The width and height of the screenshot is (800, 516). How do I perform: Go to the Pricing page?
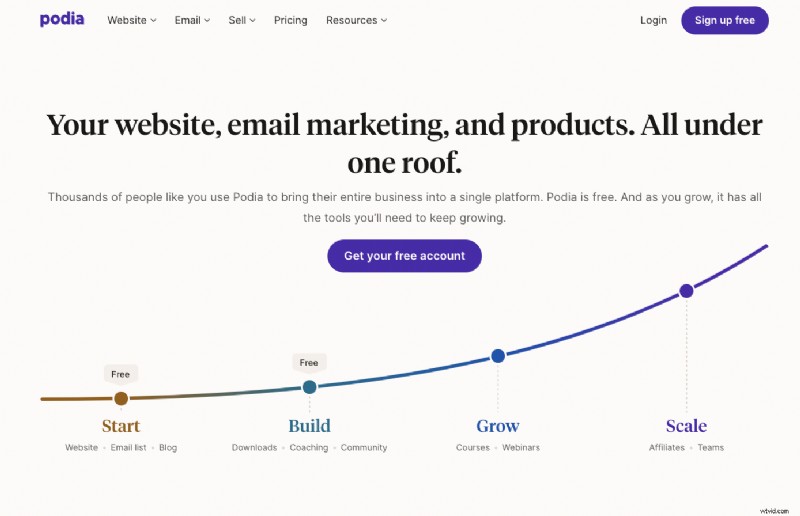click(291, 20)
